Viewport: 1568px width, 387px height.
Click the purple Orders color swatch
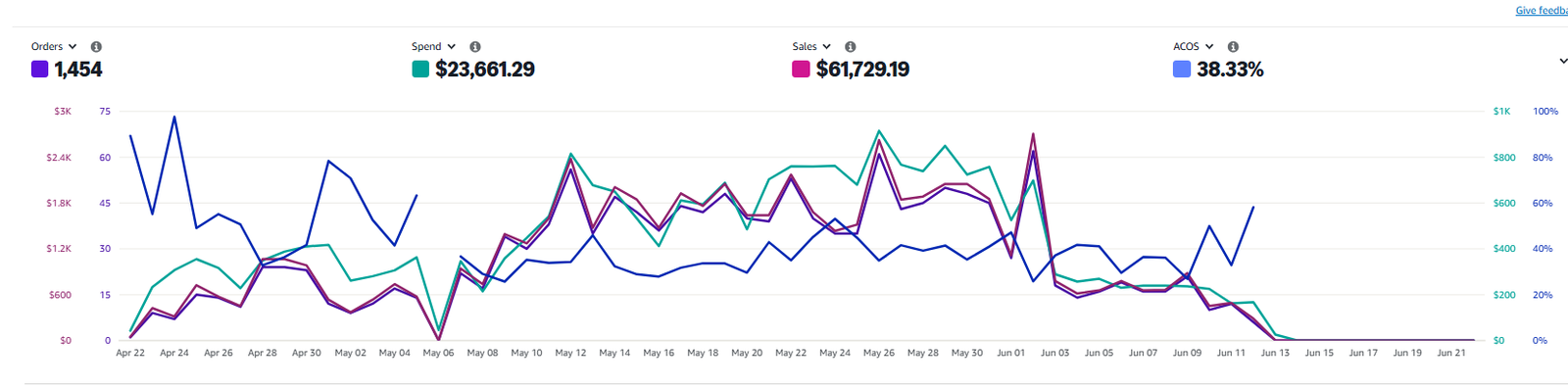(39, 69)
